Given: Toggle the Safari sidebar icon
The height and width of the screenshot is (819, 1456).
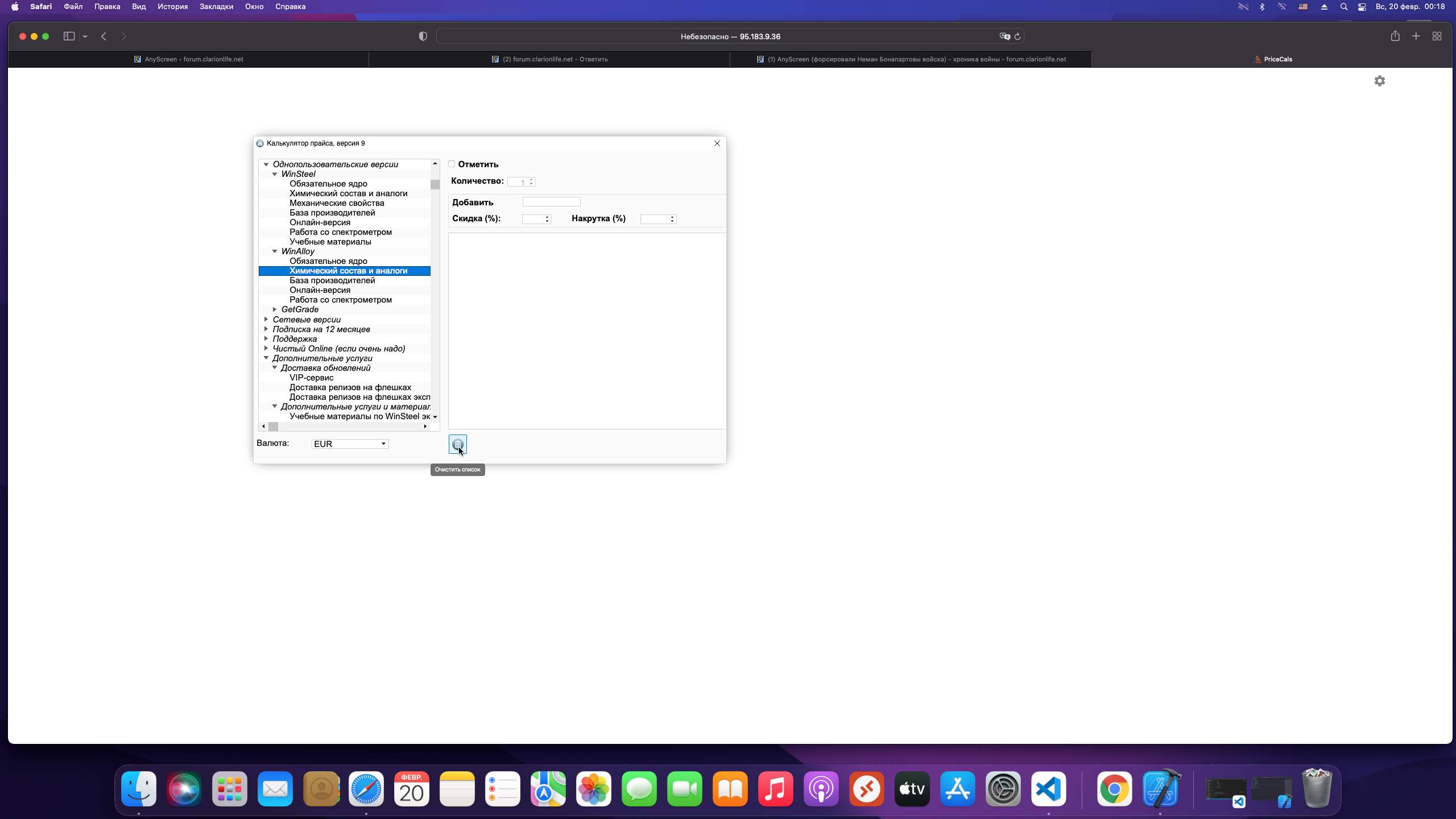Looking at the screenshot, I should [69, 36].
